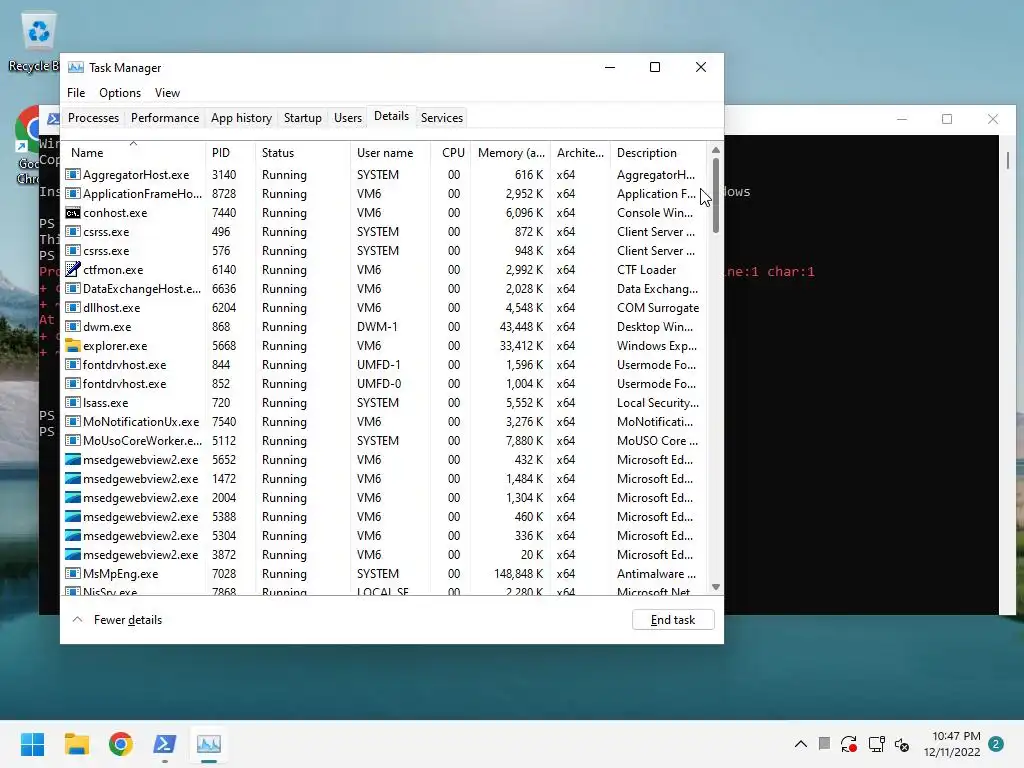This screenshot has height=768, width=1024.
Task: Sort by the Description column header
Action: point(658,153)
